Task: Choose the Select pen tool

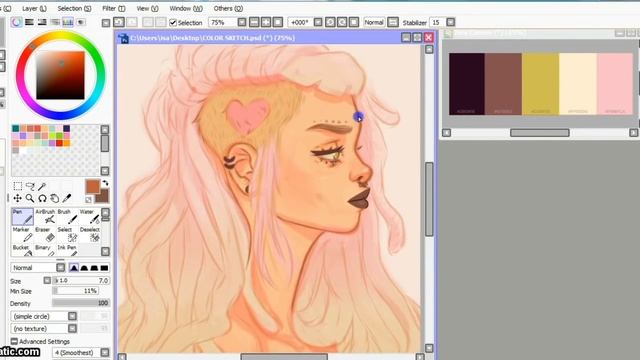Action: pyautogui.click(x=67, y=235)
